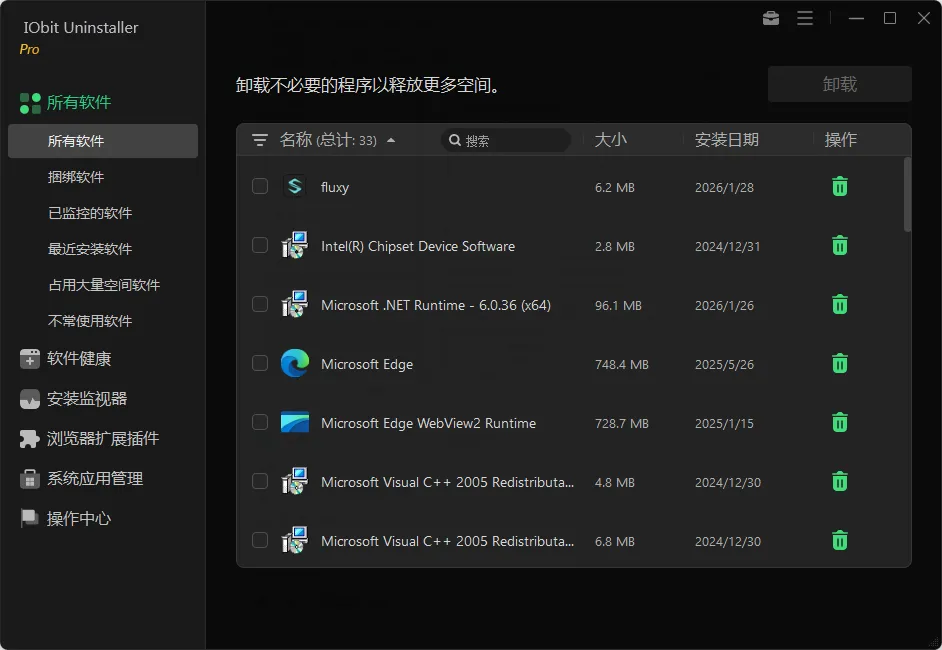Click the Edge WebView2 Runtime icon
Screen dimensions: 942x650
point(294,422)
